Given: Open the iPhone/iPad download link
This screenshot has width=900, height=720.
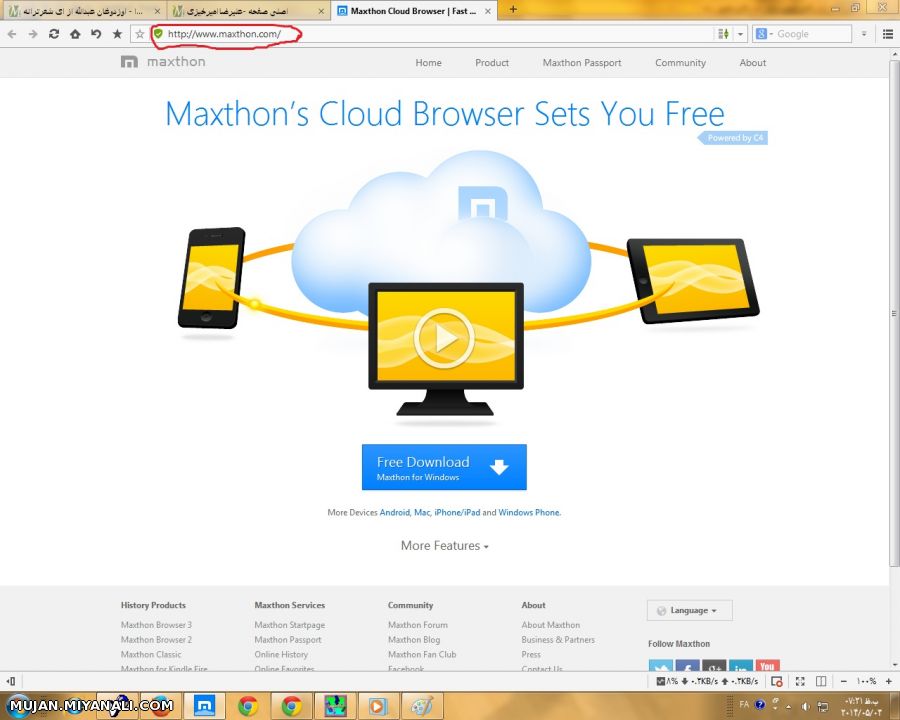Looking at the screenshot, I should pos(457,512).
